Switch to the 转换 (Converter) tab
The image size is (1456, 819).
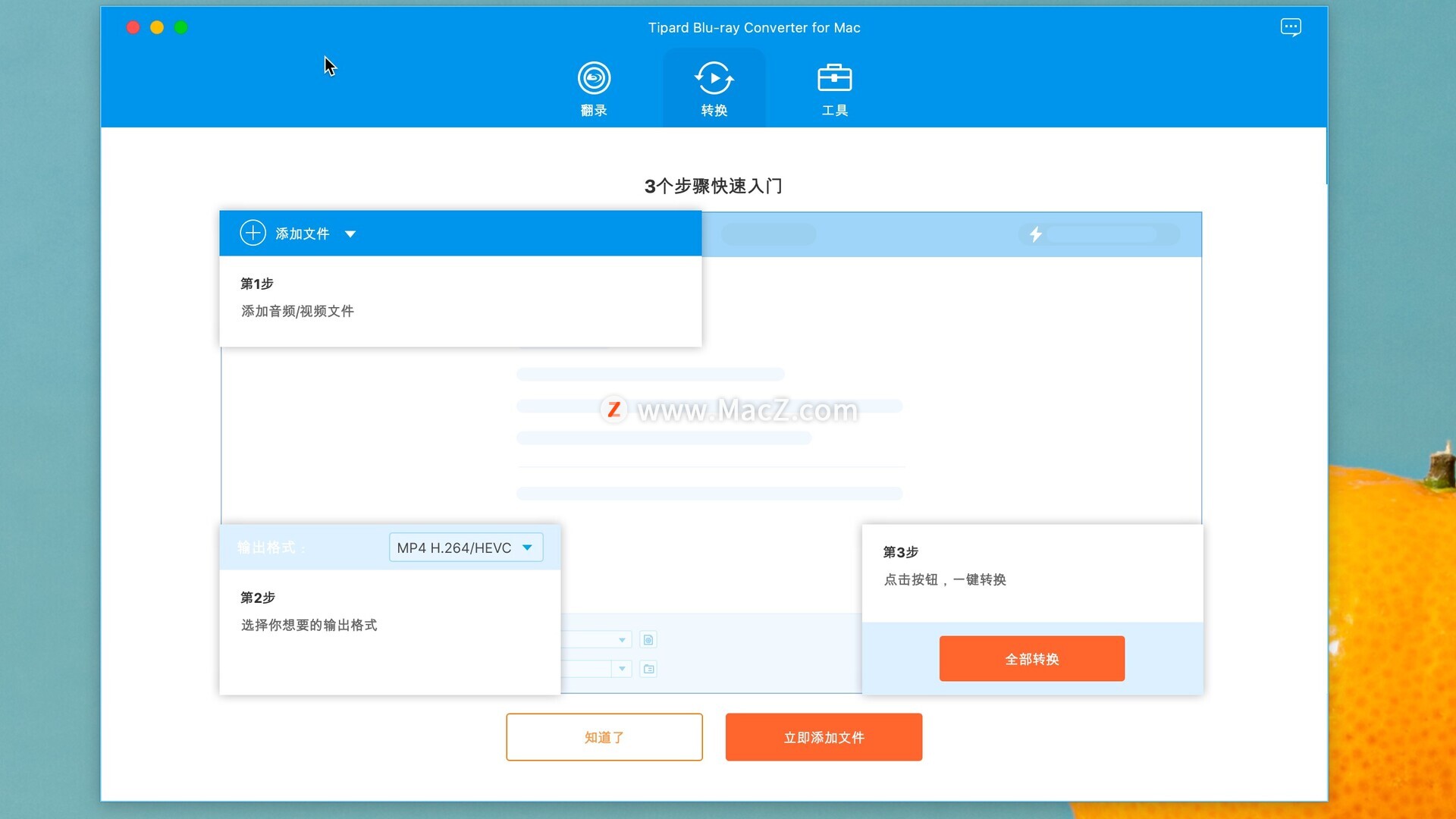(x=714, y=89)
